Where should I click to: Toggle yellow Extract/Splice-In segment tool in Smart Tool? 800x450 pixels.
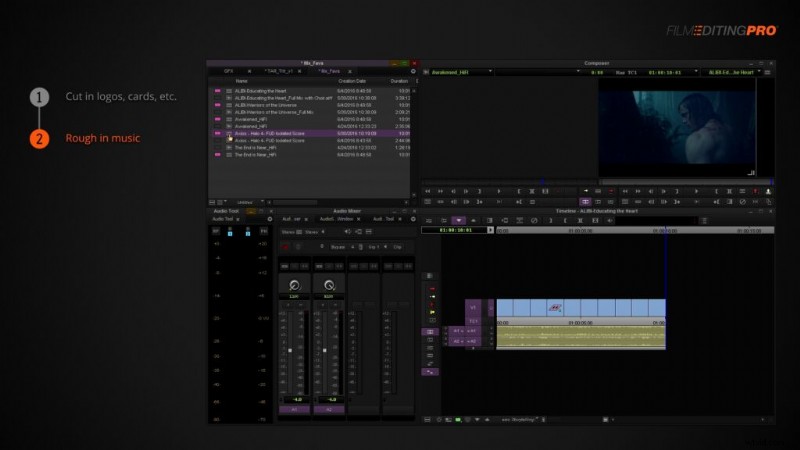click(x=432, y=296)
